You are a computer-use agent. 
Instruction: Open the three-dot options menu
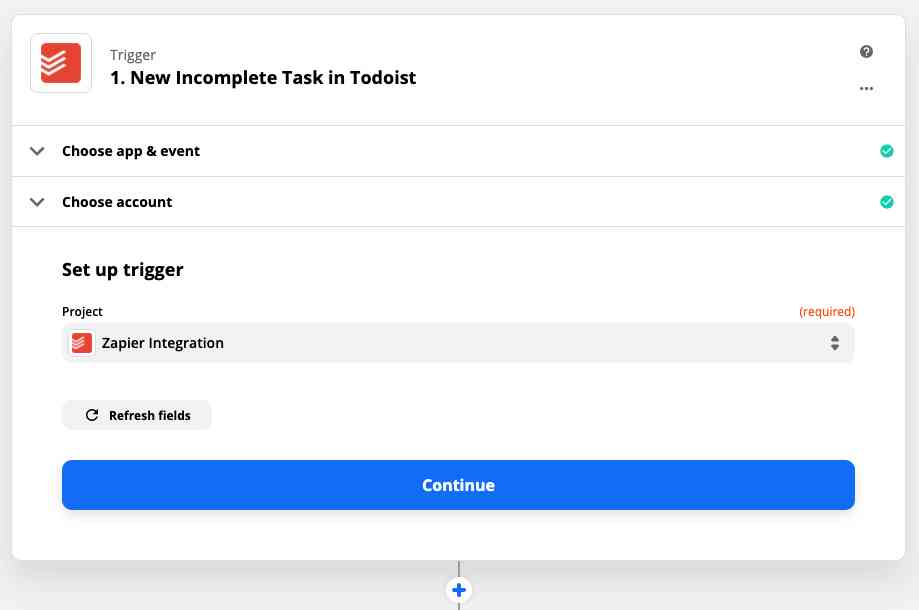pyautogui.click(x=866, y=88)
